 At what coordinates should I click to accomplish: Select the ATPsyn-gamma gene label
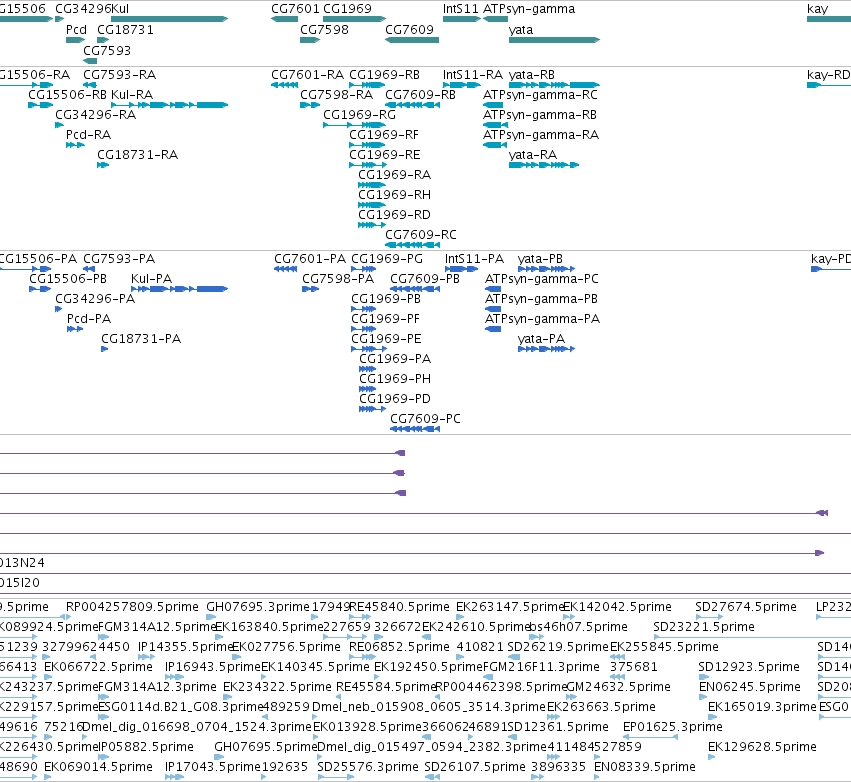tap(529, 9)
